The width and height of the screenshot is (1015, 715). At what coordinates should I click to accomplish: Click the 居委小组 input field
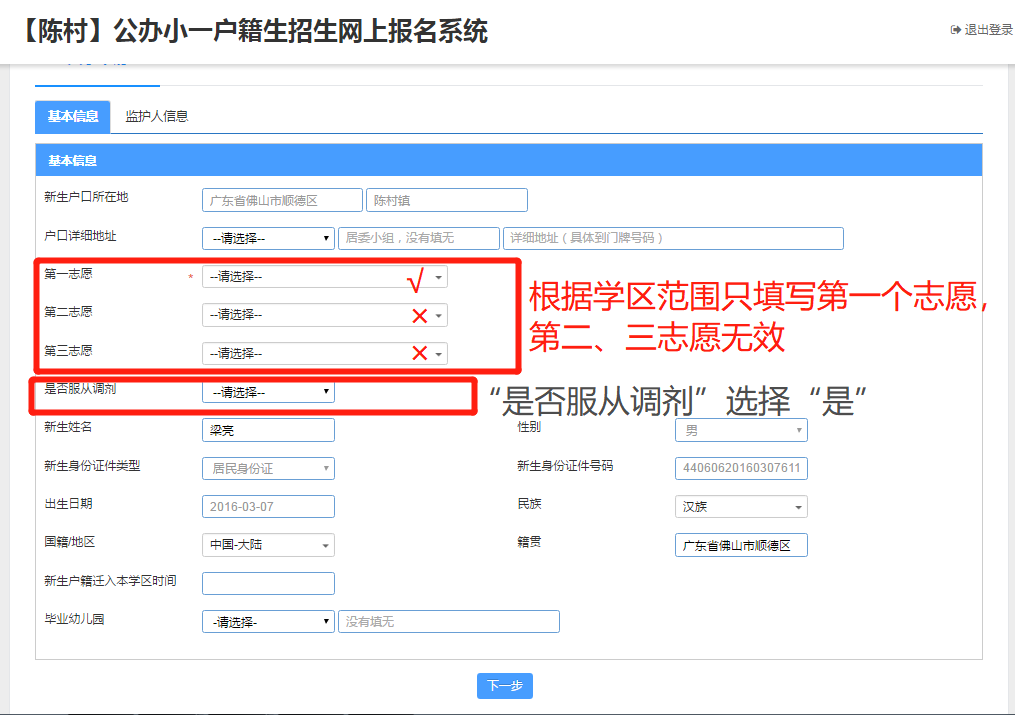pyautogui.click(x=418, y=238)
